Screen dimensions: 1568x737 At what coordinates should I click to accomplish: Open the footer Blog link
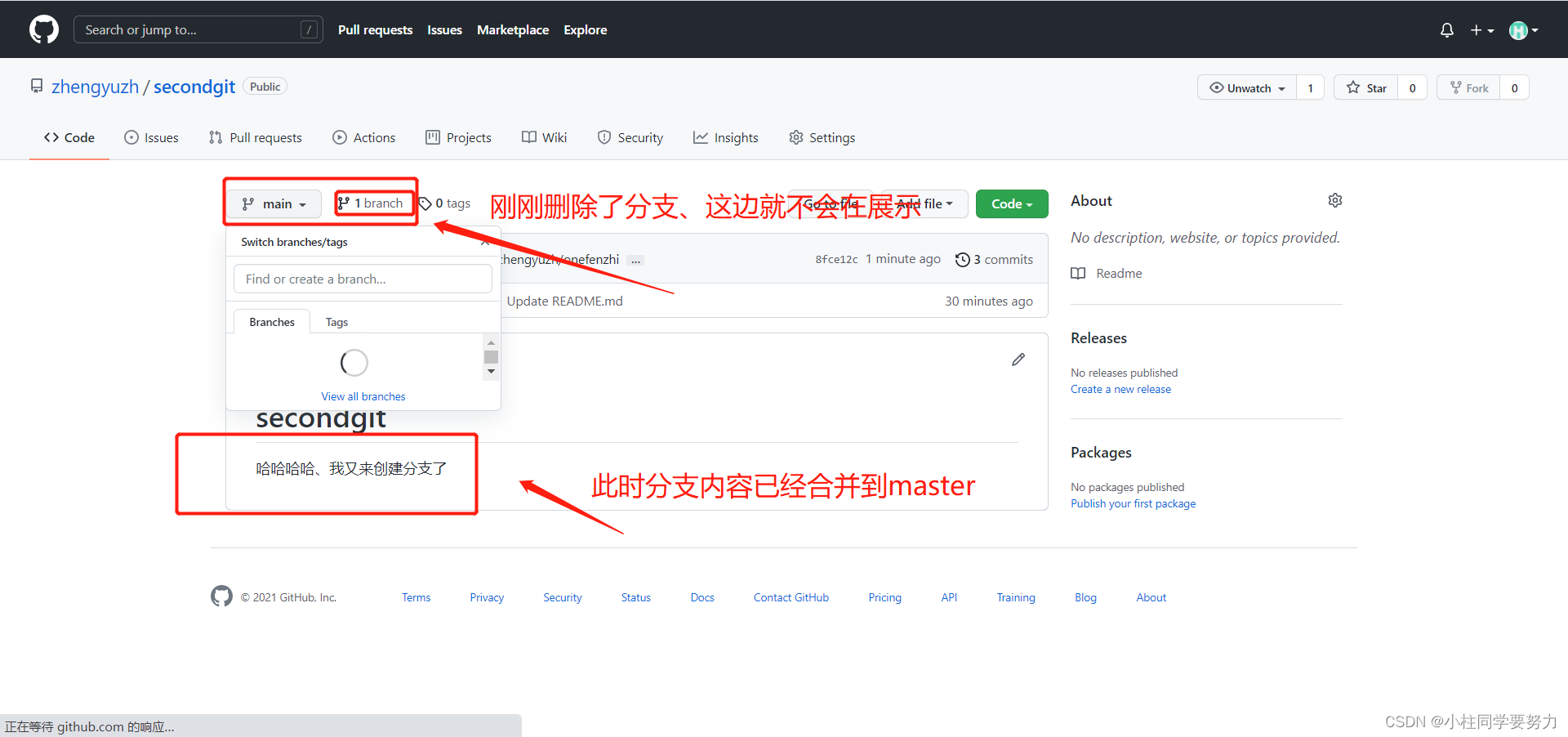click(x=1085, y=597)
